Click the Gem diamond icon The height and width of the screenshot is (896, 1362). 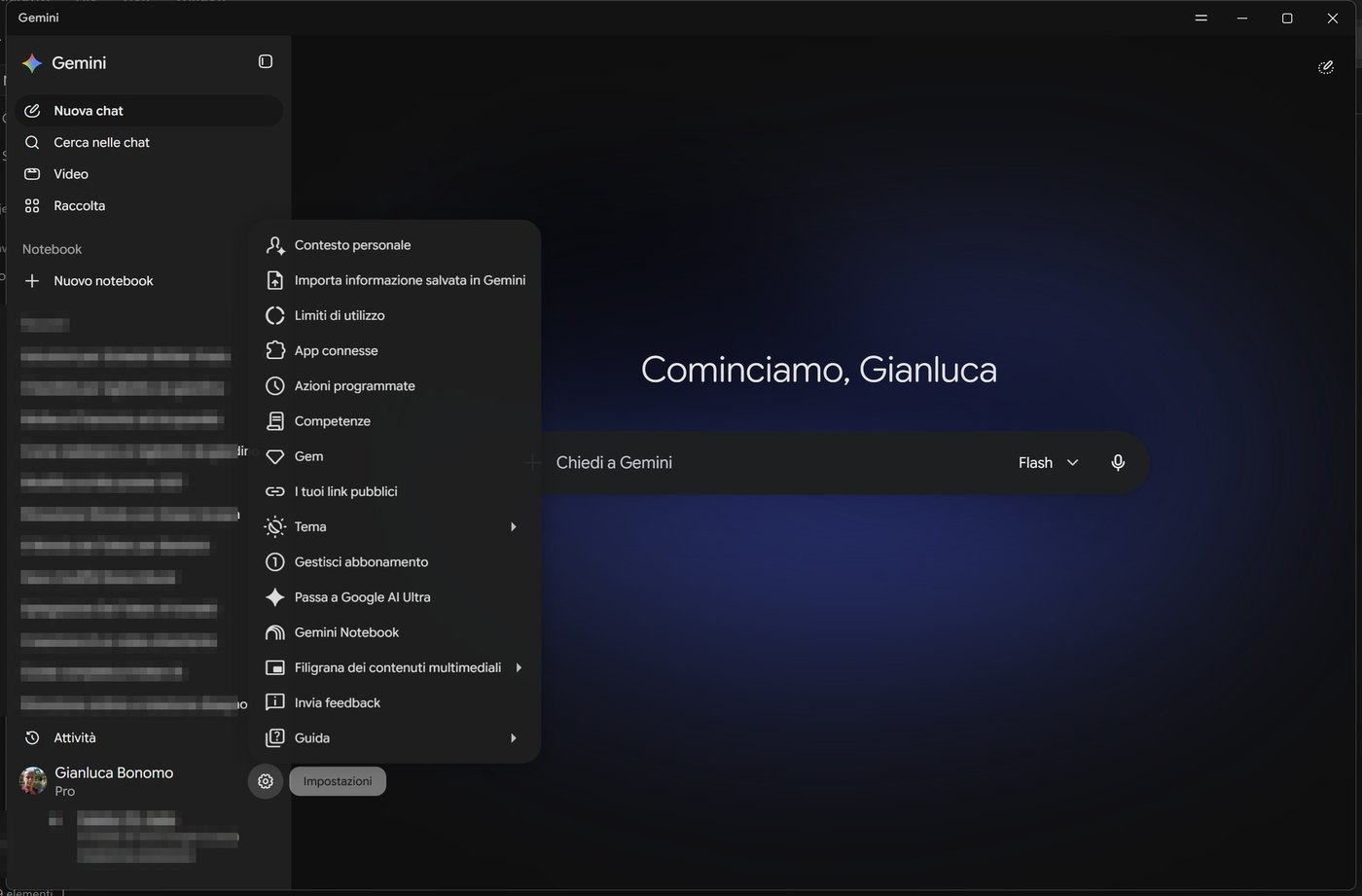point(275,456)
